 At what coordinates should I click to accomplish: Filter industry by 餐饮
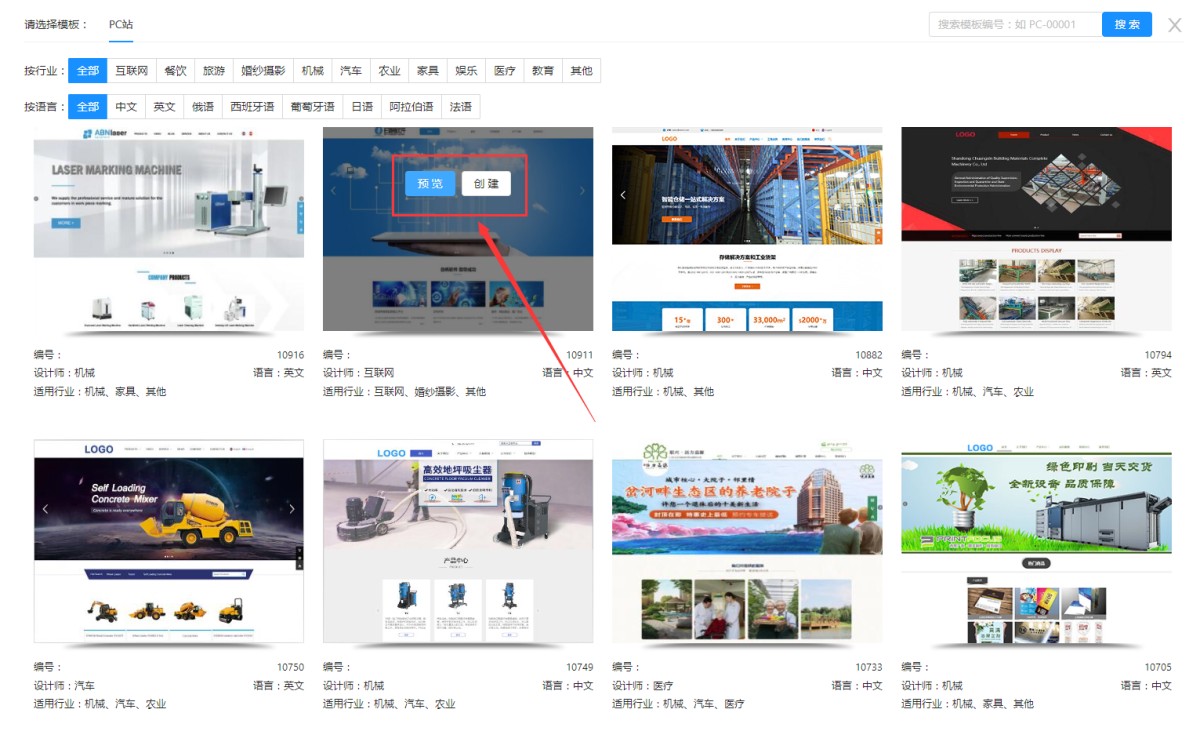tap(175, 71)
